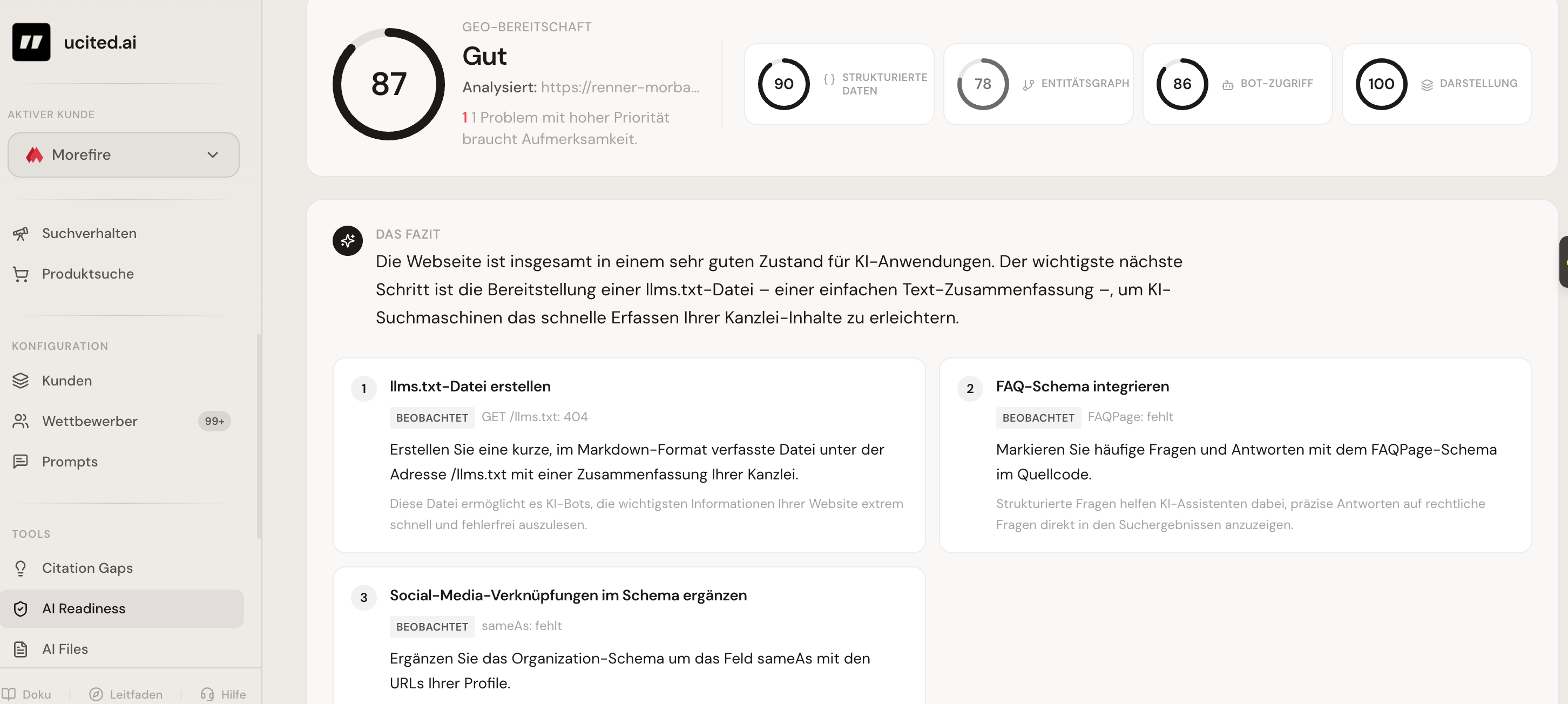Click the dark side tab on right edge
The width and height of the screenshot is (1568, 704).
[x=1564, y=262]
